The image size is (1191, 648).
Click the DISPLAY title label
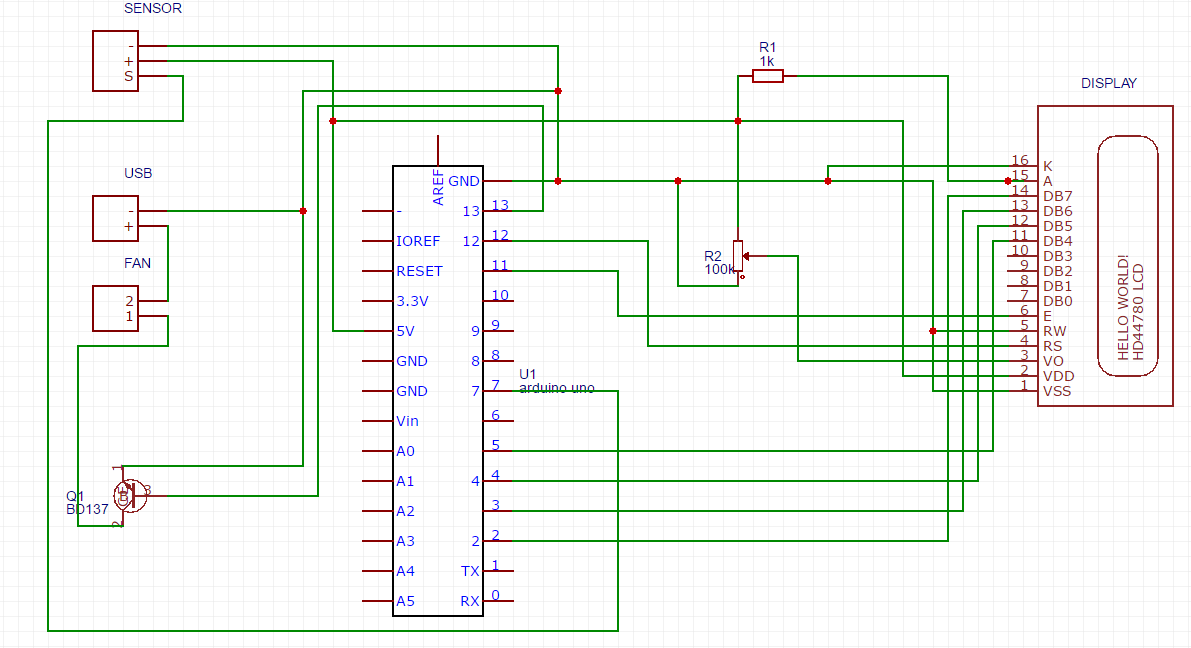(x=1108, y=83)
